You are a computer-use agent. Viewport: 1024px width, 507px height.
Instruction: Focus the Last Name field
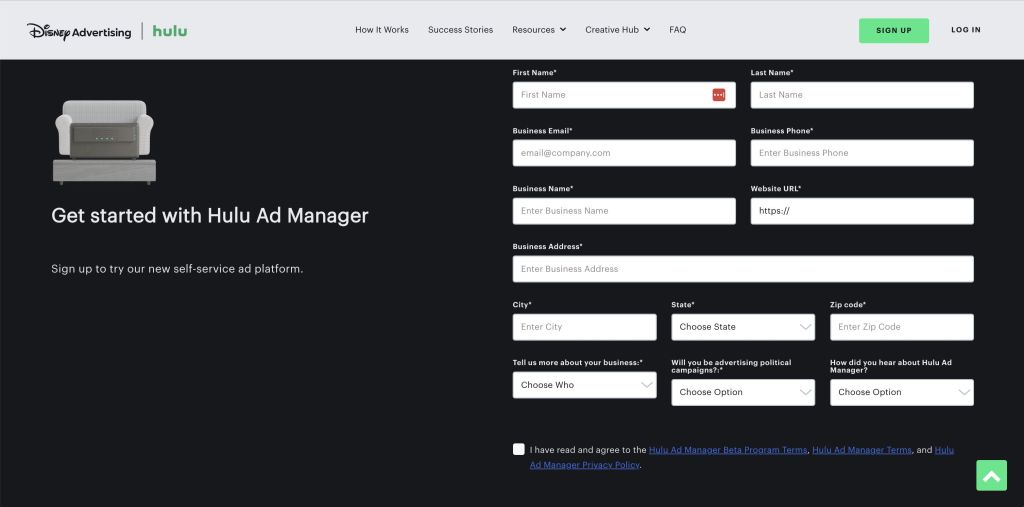(862, 95)
